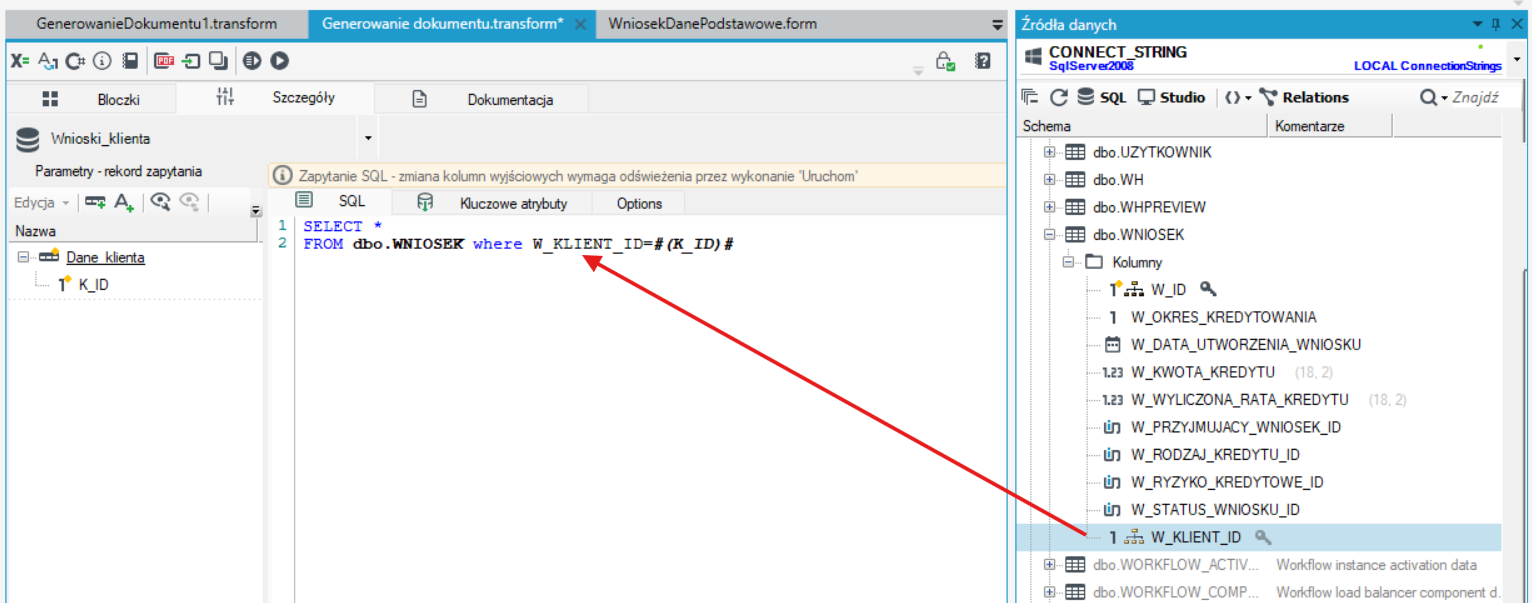Click the red PDF icon in the toolbar
Screen dimensions: 1532x603
tap(164, 61)
